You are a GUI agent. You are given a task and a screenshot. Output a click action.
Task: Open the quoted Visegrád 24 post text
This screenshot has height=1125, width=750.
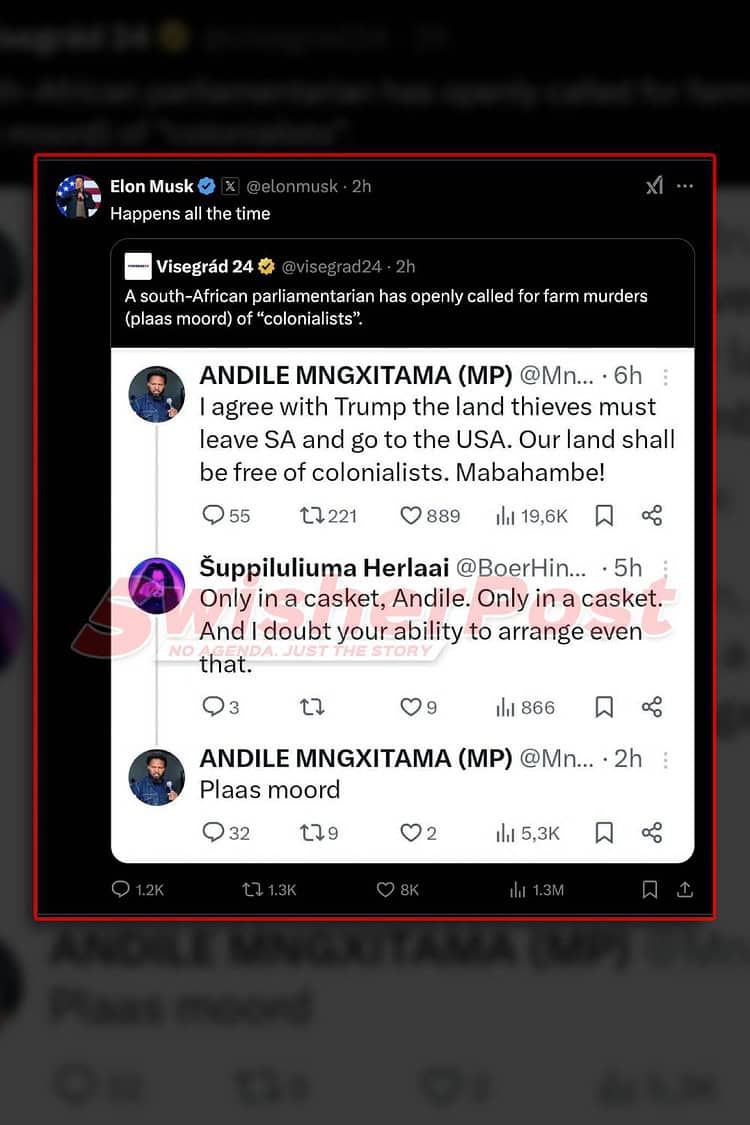[x=386, y=306]
